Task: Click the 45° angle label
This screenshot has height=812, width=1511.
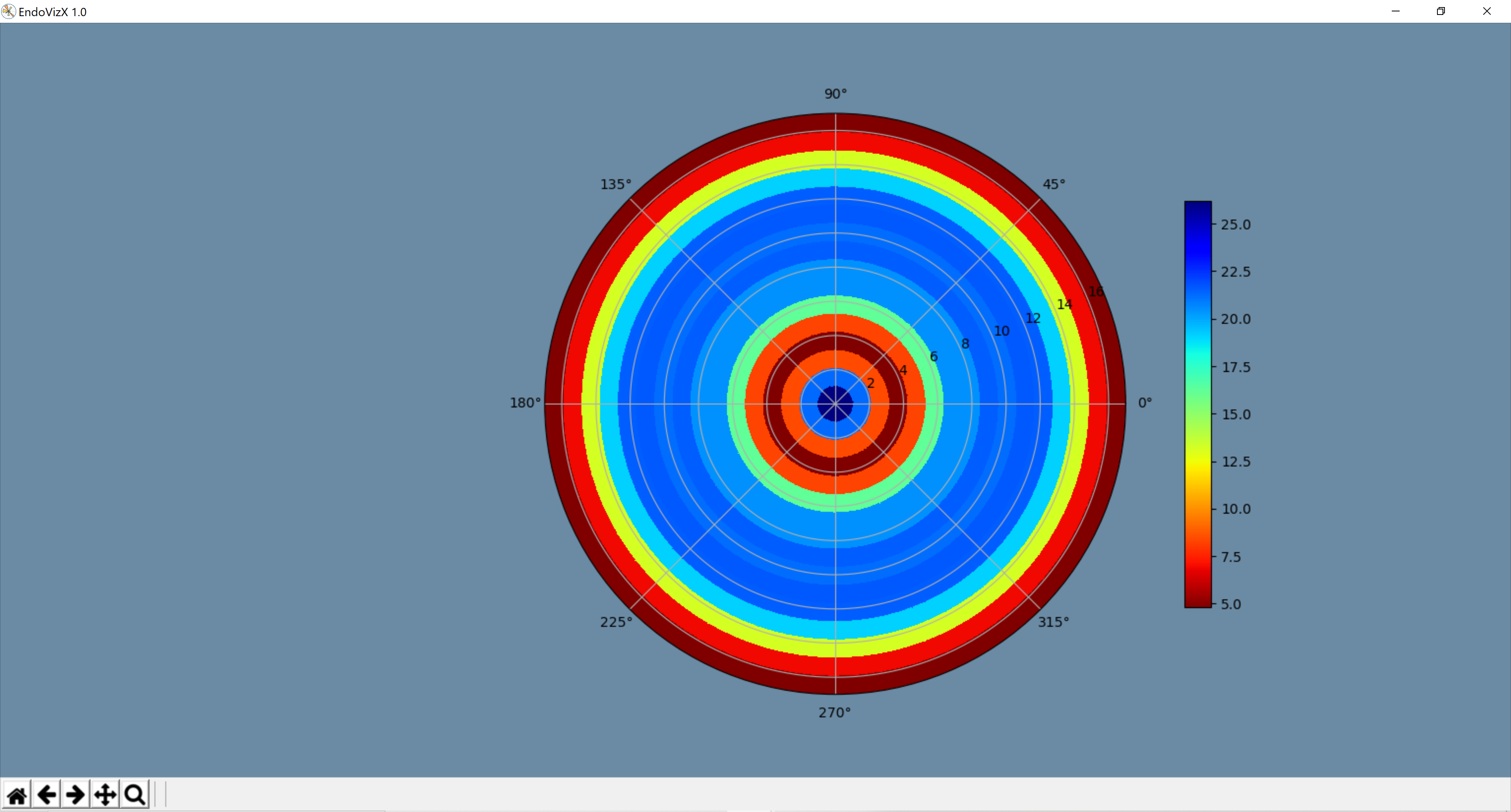Action: (1053, 184)
